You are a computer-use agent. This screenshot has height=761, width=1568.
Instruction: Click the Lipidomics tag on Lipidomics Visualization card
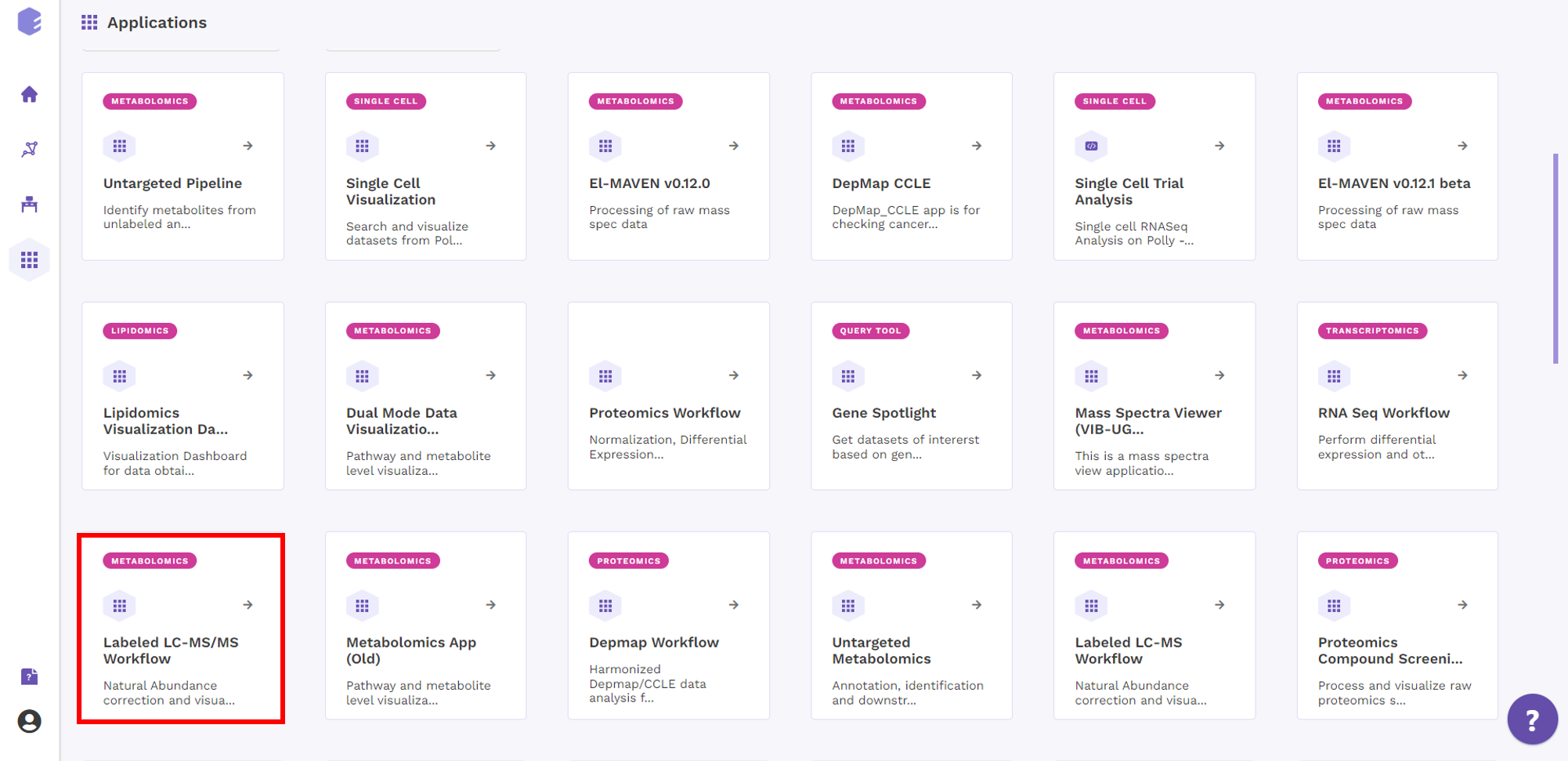click(140, 331)
